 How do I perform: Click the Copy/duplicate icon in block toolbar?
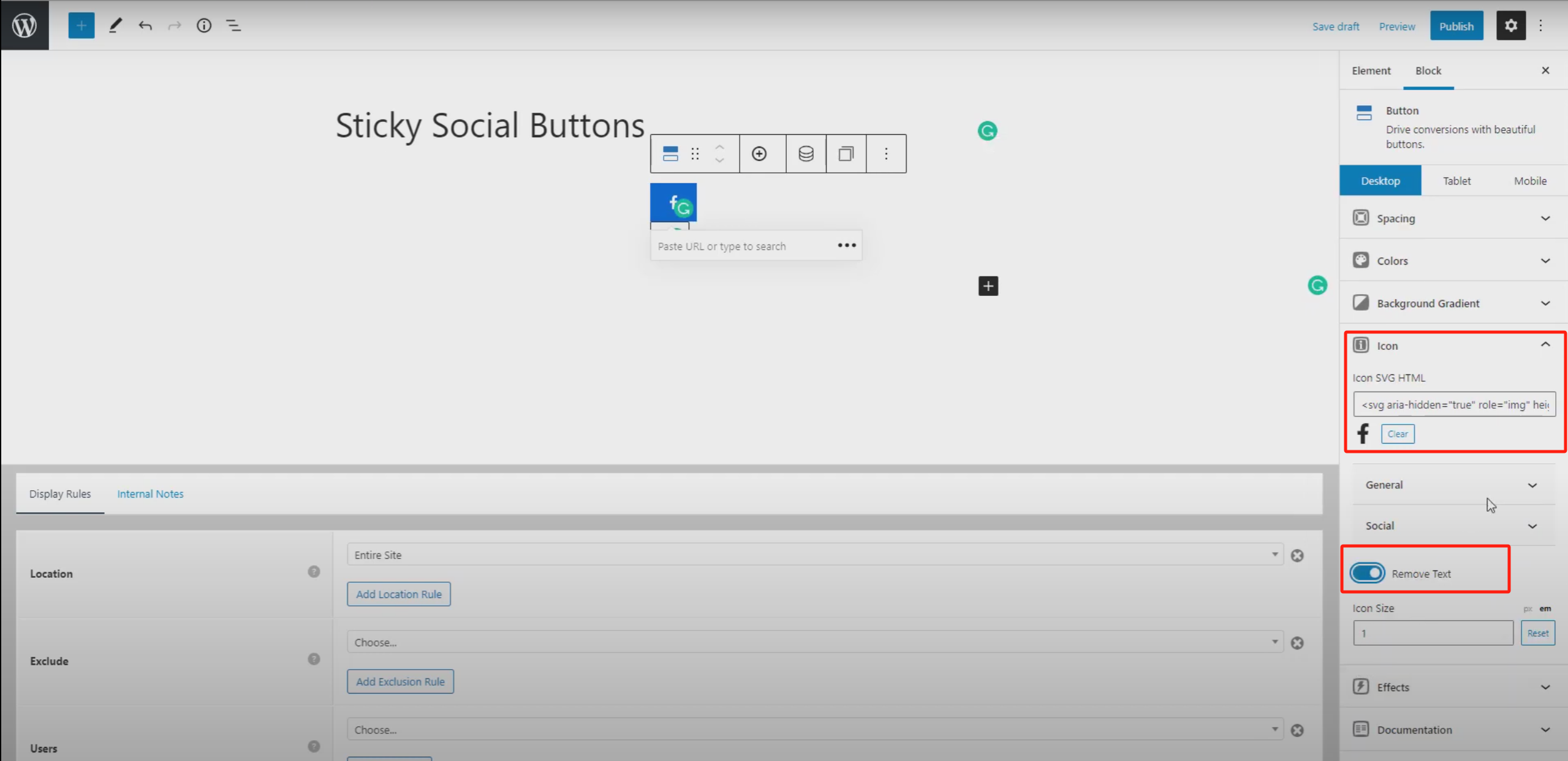point(846,154)
